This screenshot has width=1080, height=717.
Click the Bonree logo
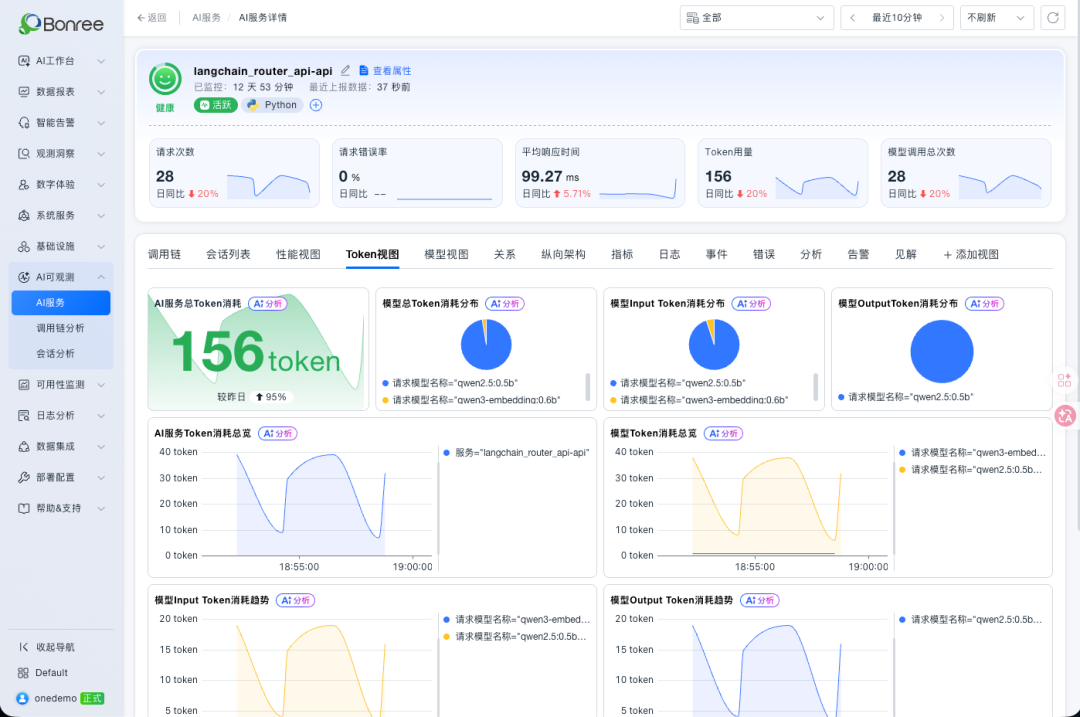point(61,24)
